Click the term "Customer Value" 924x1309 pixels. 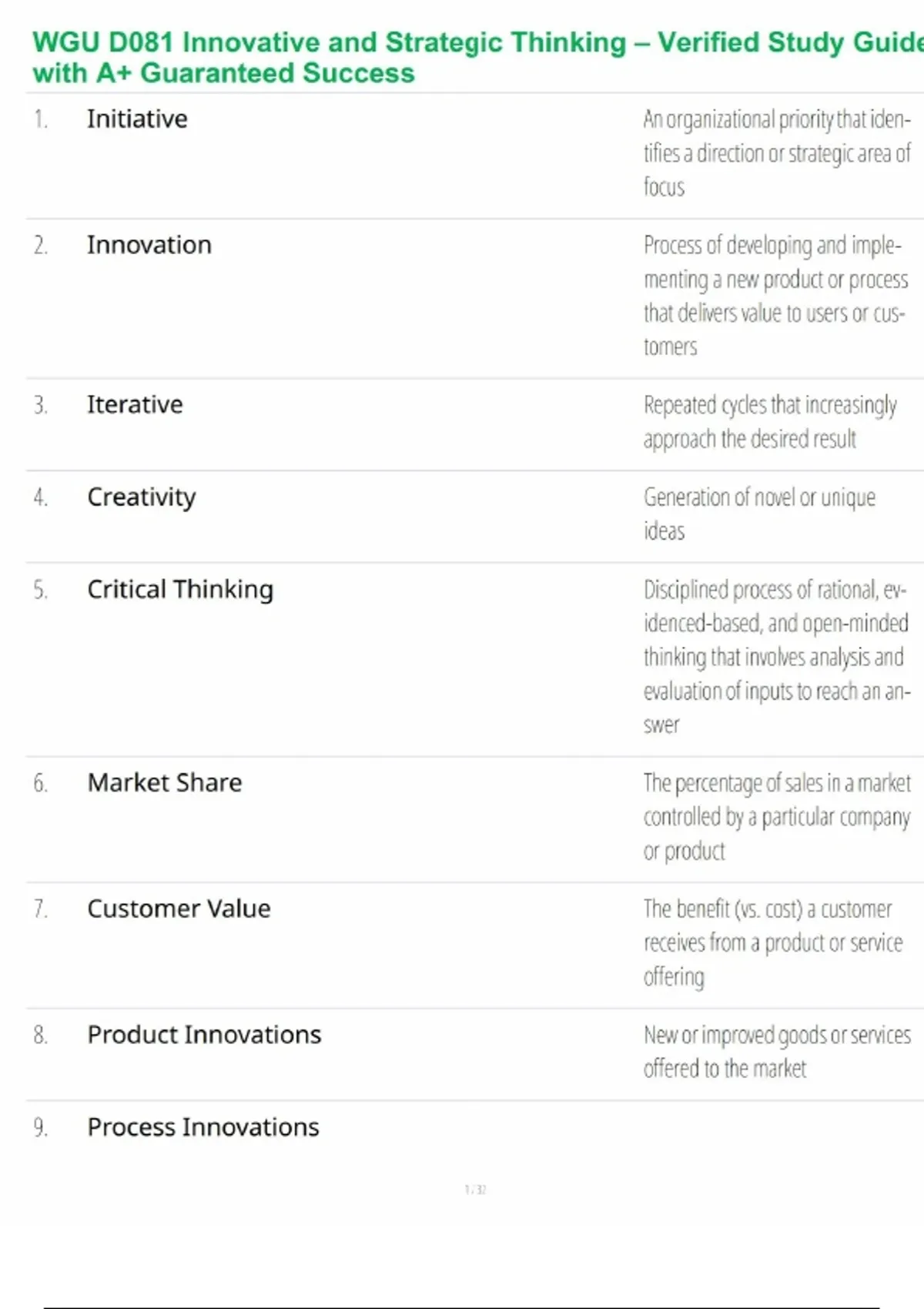179,909
